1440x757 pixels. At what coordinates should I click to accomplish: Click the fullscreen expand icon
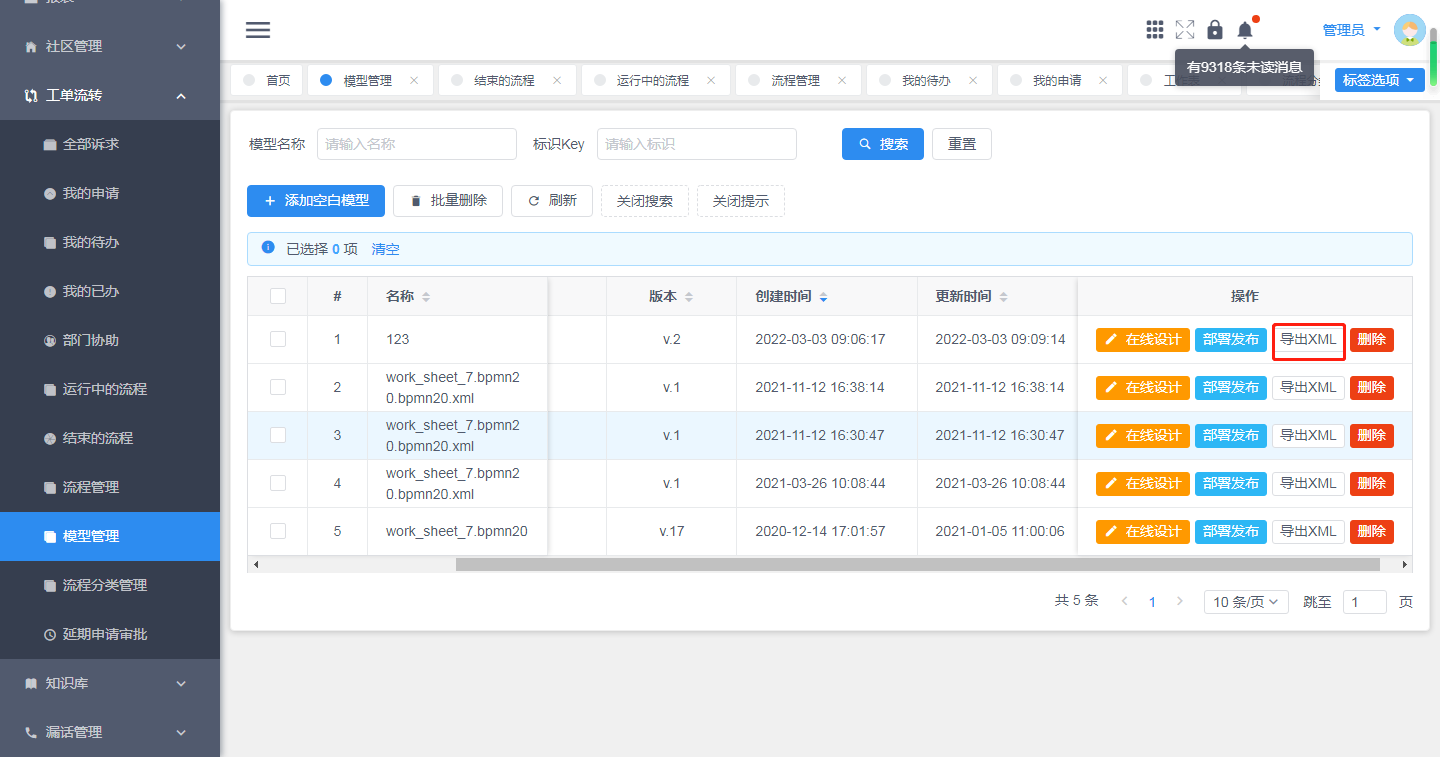[1185, 30]
